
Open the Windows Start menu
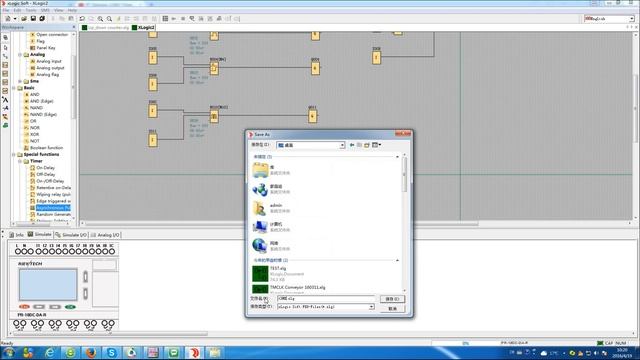tap(9, 353)
